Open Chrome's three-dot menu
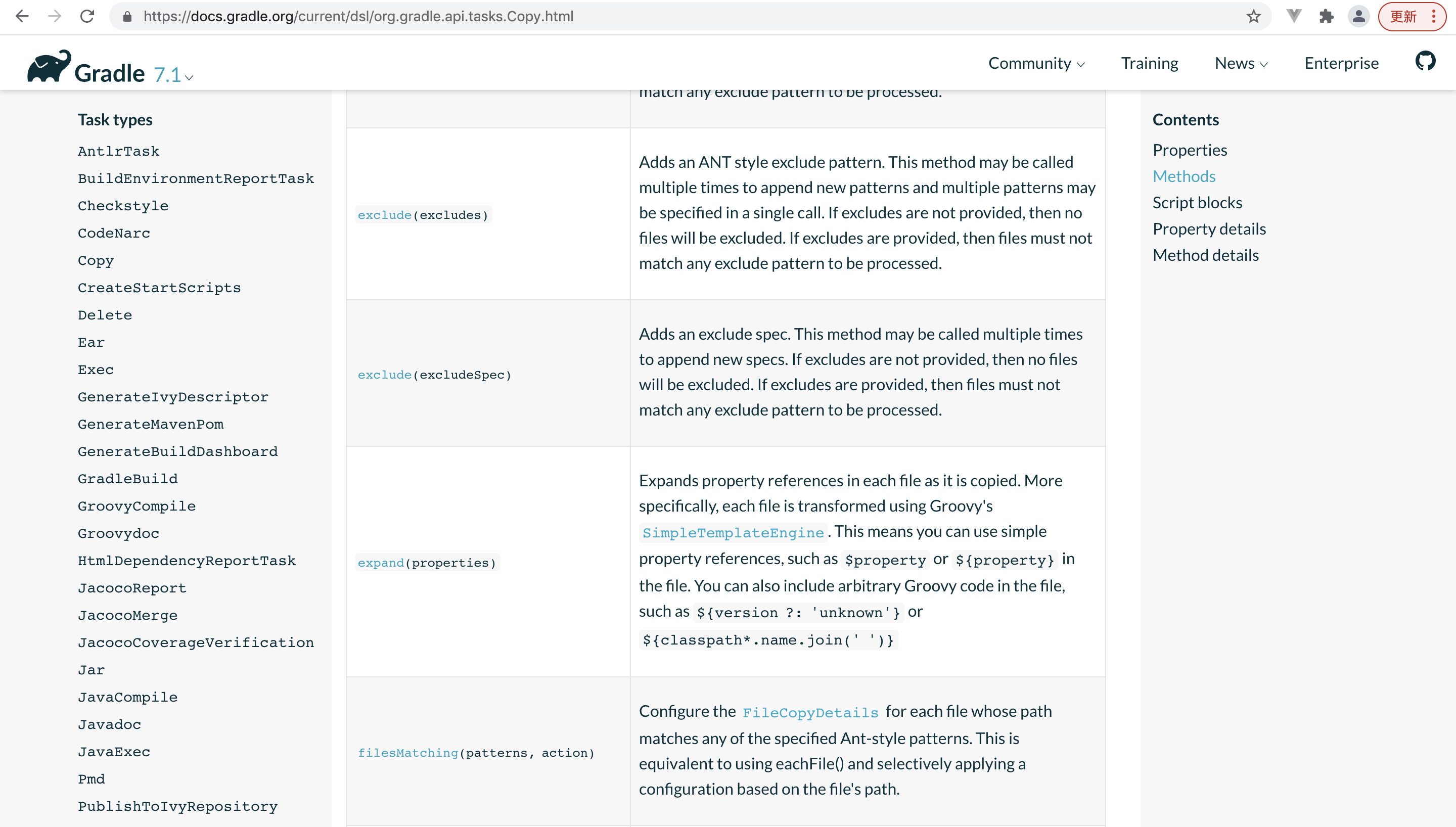This screenshot has width=1456, height=827. (x=1433, y=17)
